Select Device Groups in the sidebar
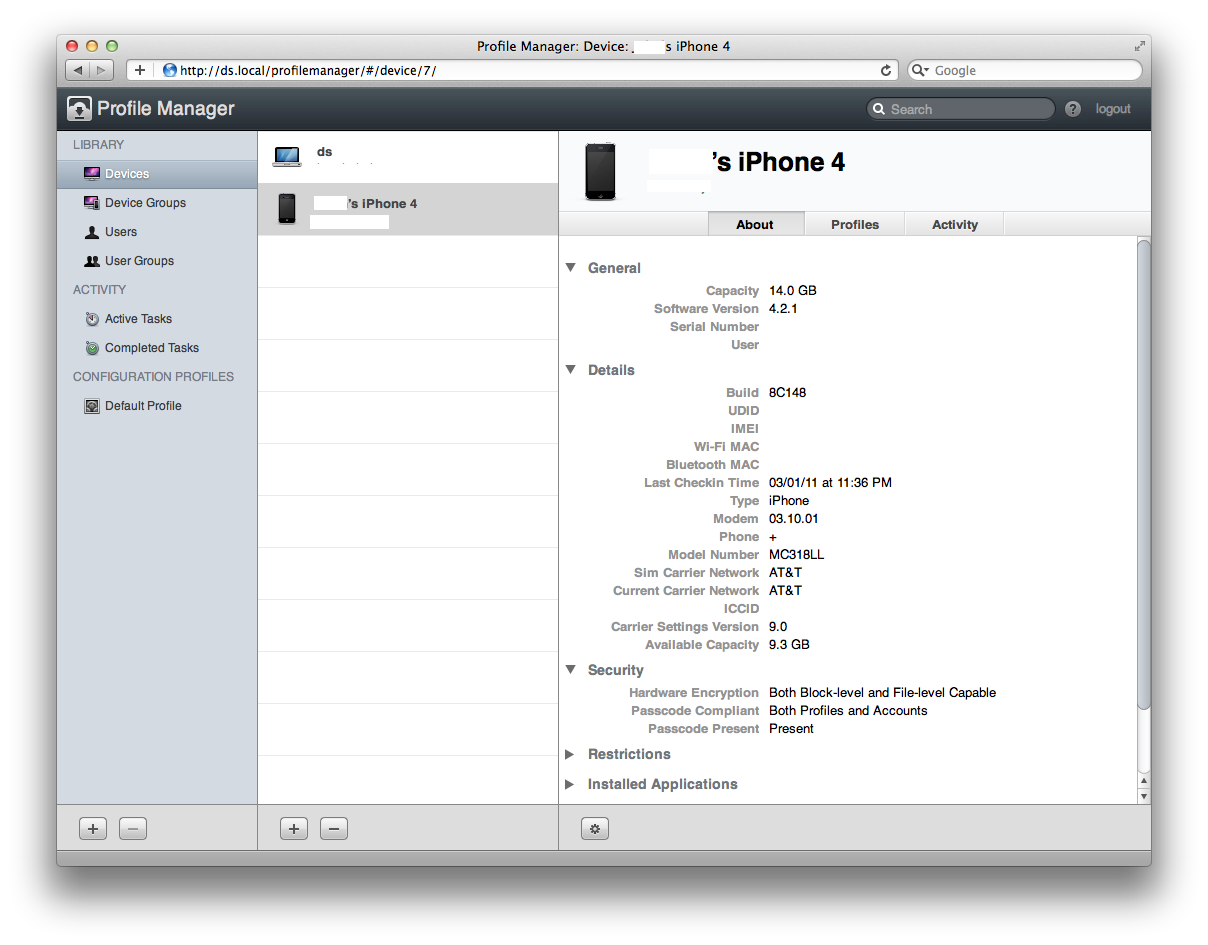Viewport: 1208px width, 945px height. click(157, 203)
